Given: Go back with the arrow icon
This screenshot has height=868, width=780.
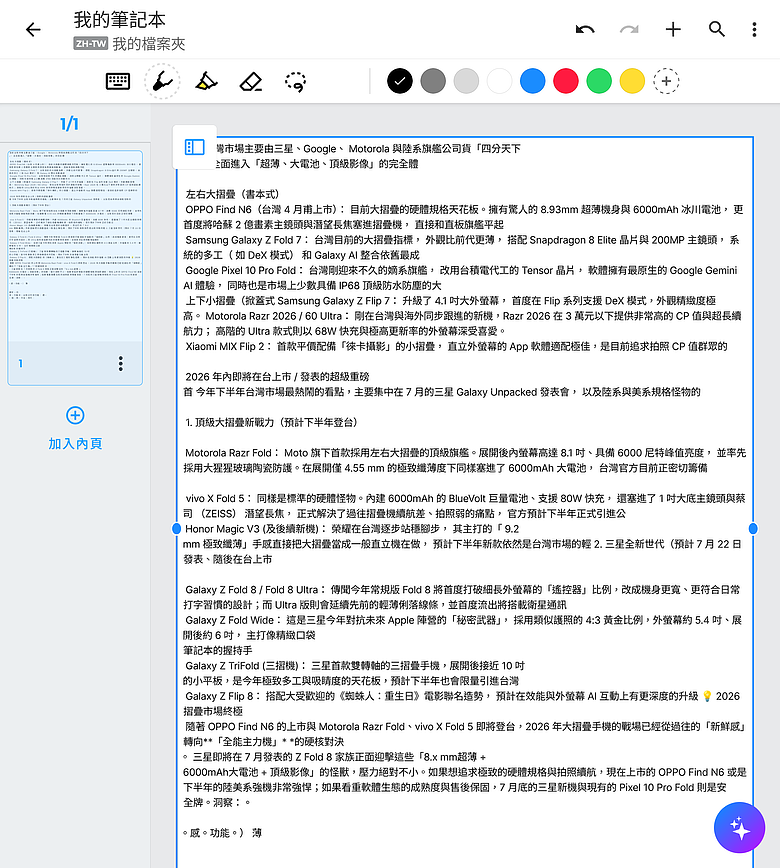Looking at the screenshot, I should (33, 29).
